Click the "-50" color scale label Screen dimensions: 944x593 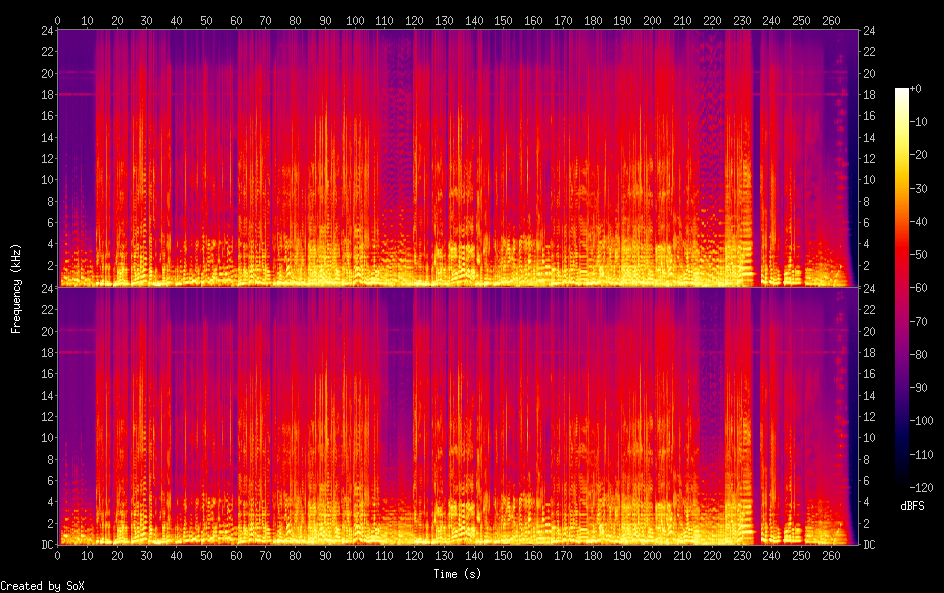point(919,255)
